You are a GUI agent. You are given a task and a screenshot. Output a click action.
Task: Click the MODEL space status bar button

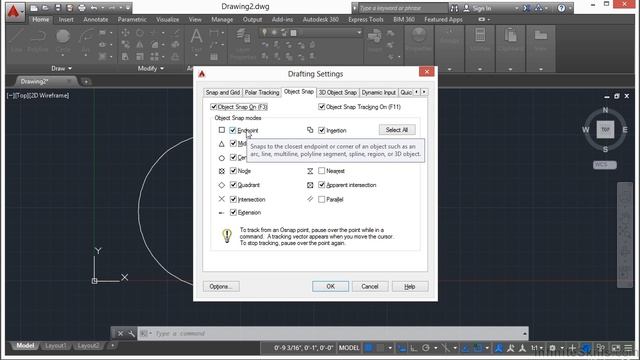point(349,348)
